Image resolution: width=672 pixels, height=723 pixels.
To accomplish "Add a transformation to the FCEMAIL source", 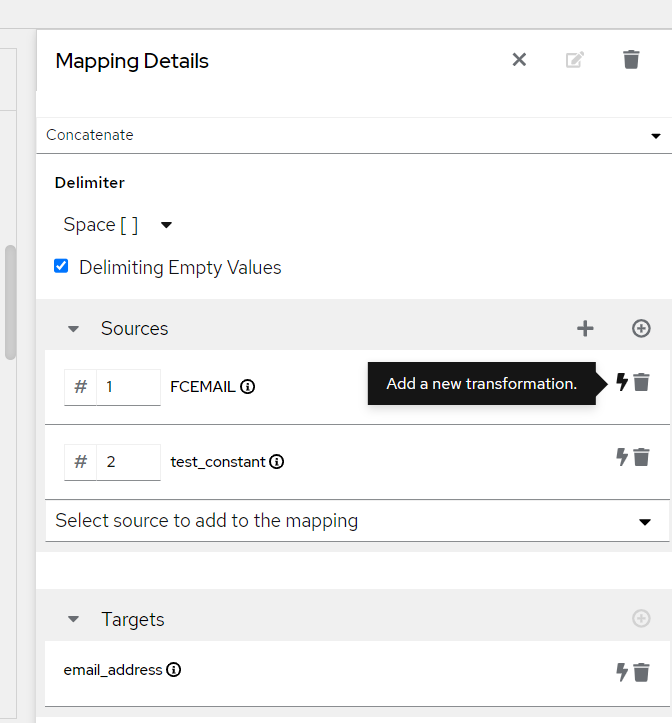I will click(x=622, y=382).
